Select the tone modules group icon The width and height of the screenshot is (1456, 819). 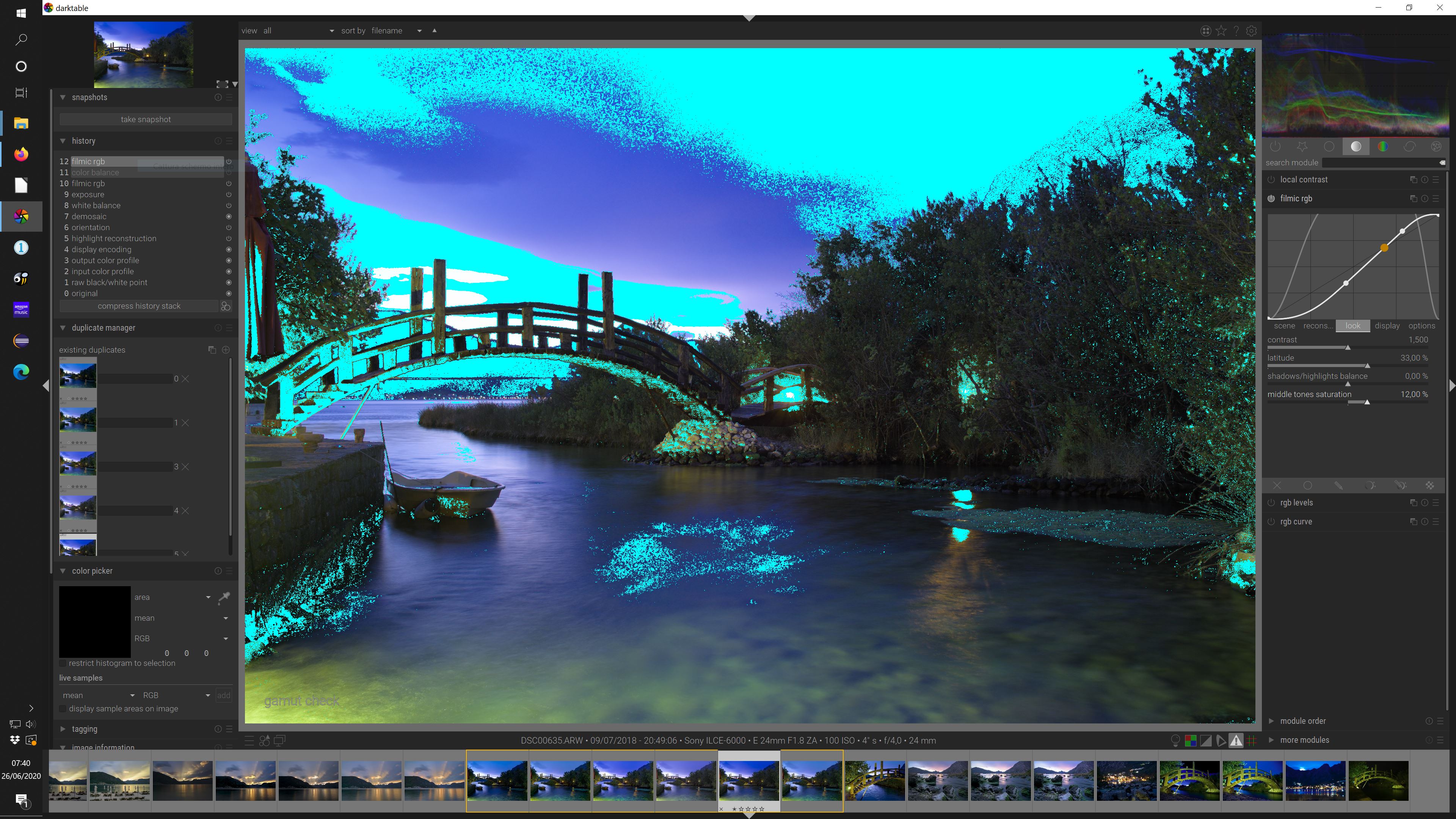coord(1356,146)
